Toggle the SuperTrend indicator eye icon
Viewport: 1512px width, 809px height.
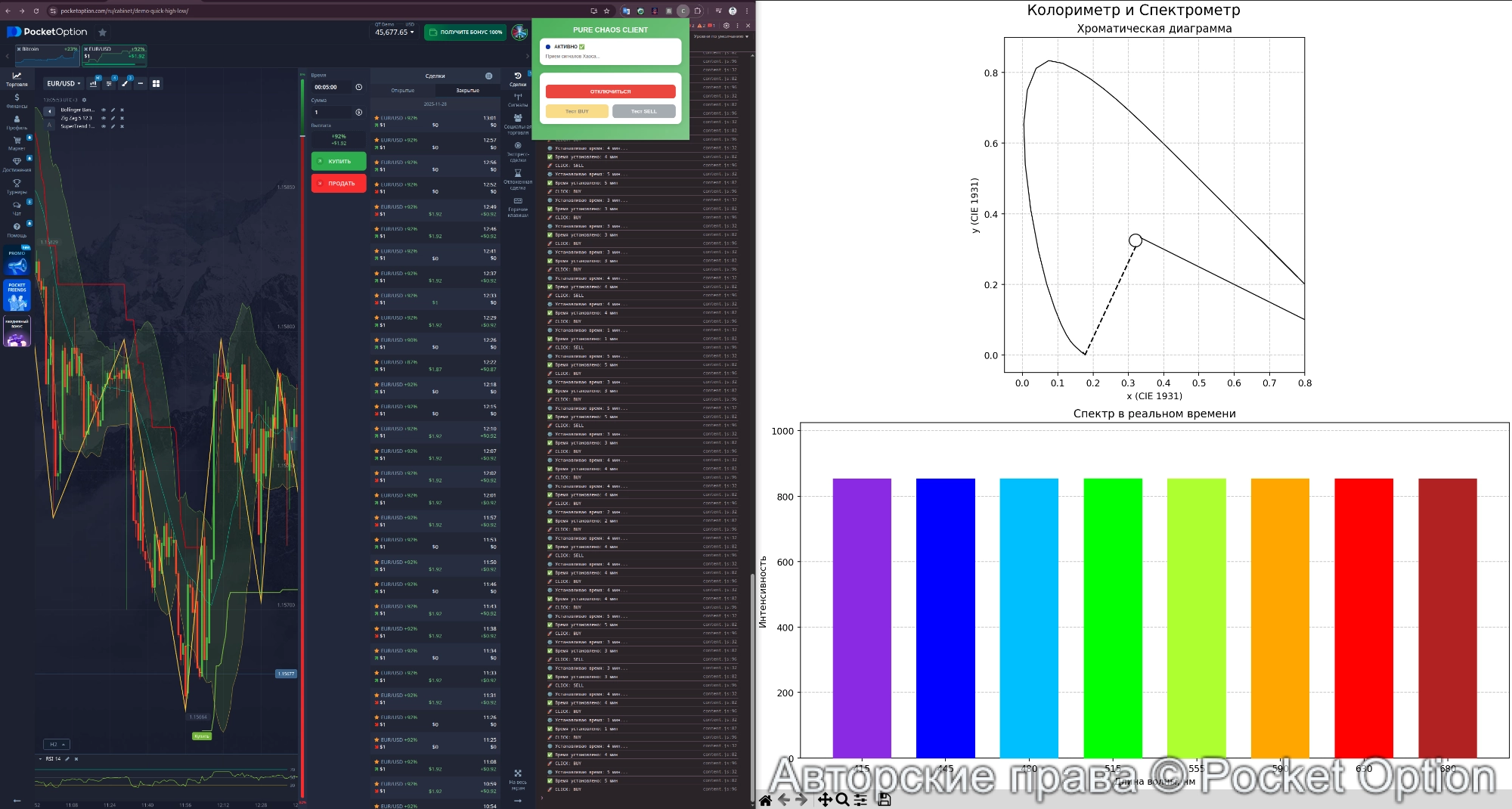coord(104,126)
